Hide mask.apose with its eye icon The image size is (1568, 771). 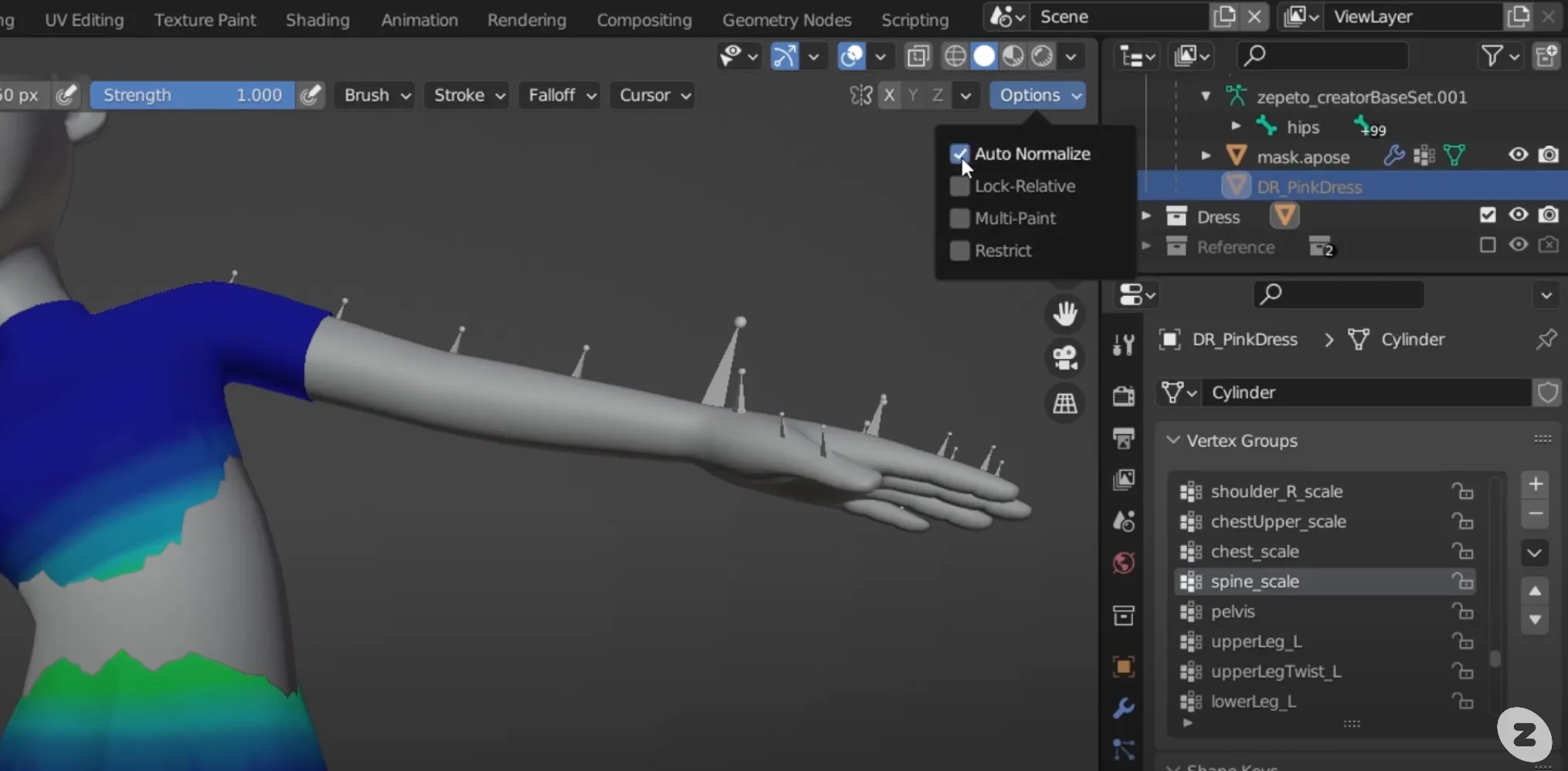[1518, 155]
